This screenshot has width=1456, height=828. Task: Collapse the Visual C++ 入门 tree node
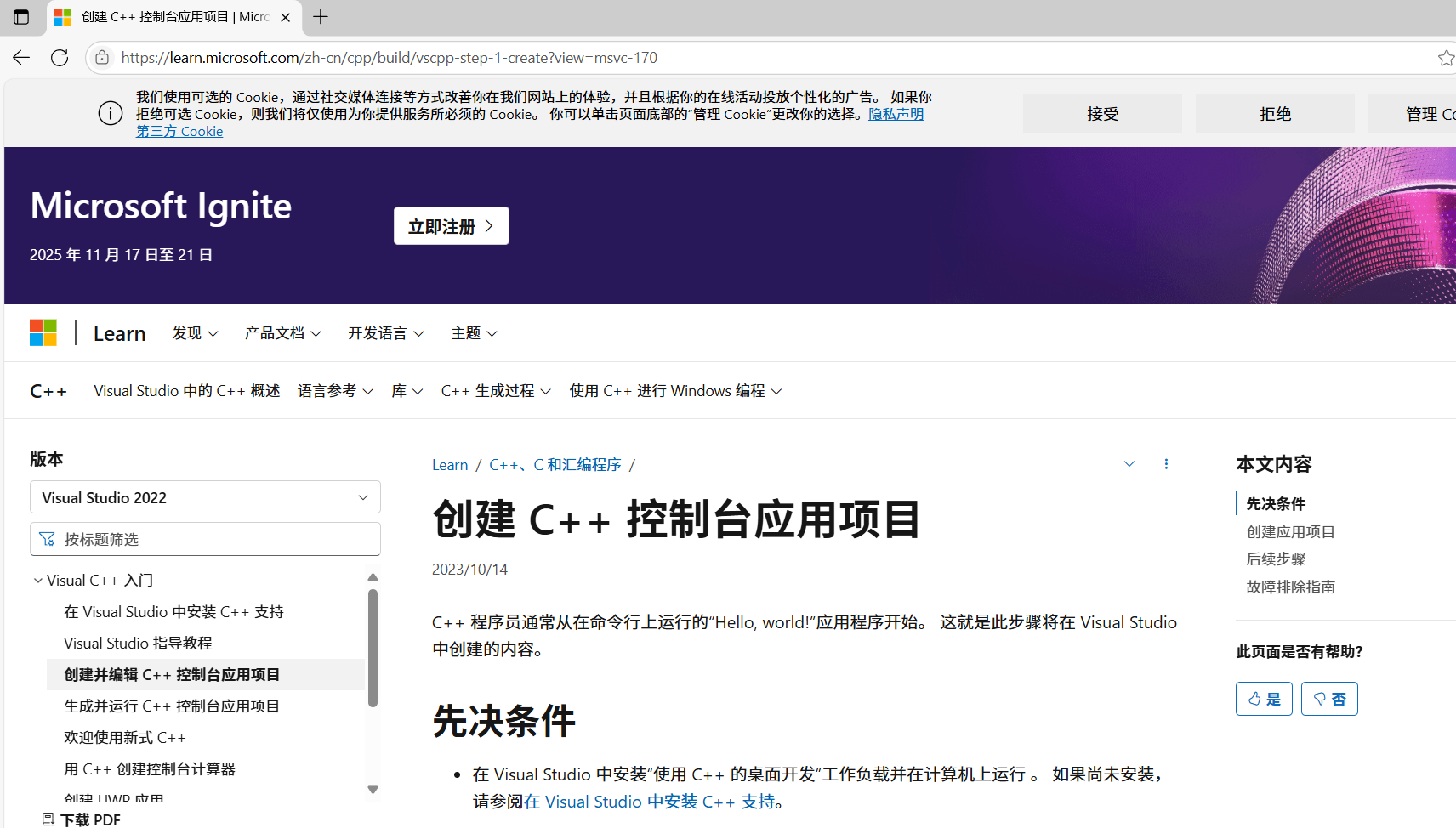tap(37, 581)
